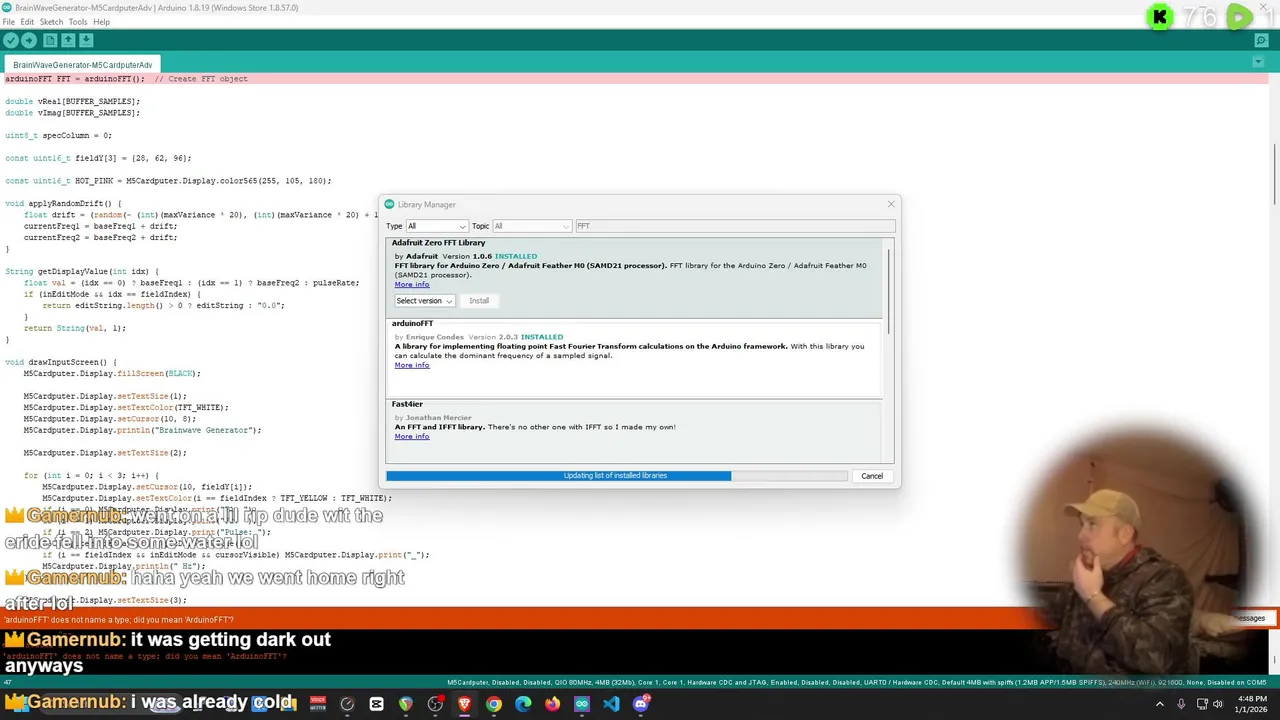
Task: Open VoiceMeeter from the taskbar
Action: (x=318, y=704)
